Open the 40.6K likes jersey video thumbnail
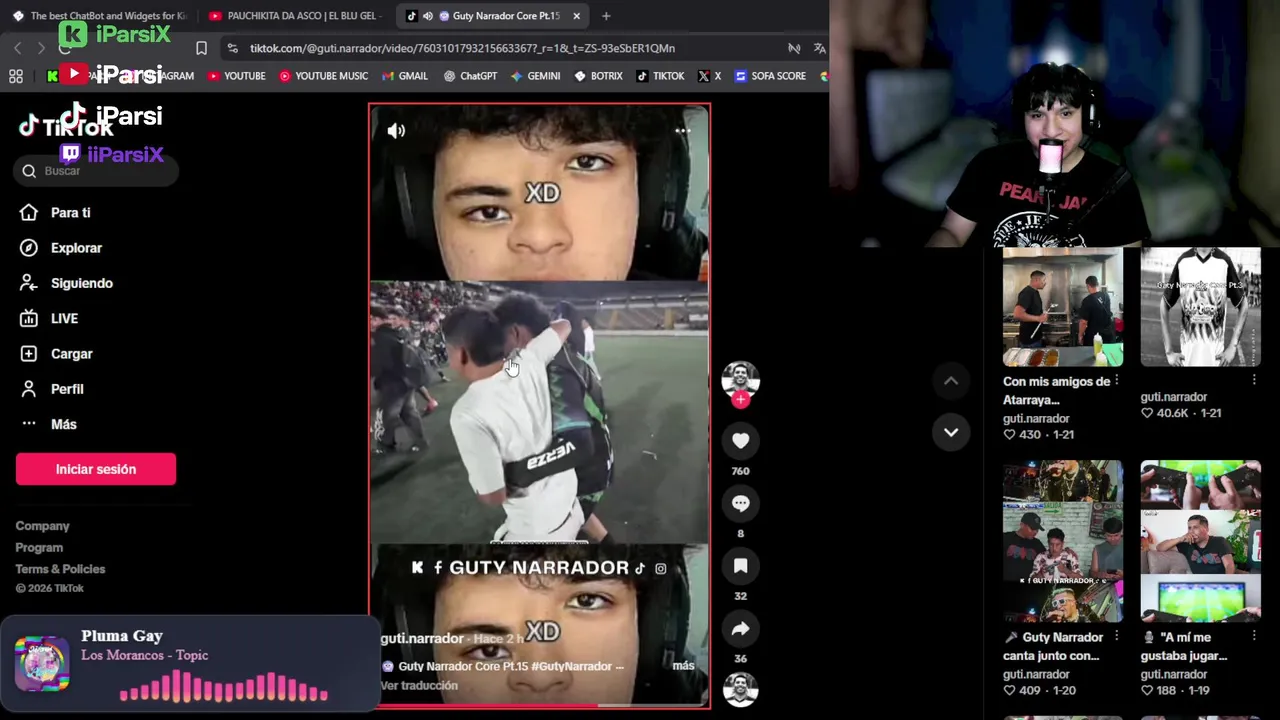This screenshot has width=1280, height=720. (x=1201, y=307)
